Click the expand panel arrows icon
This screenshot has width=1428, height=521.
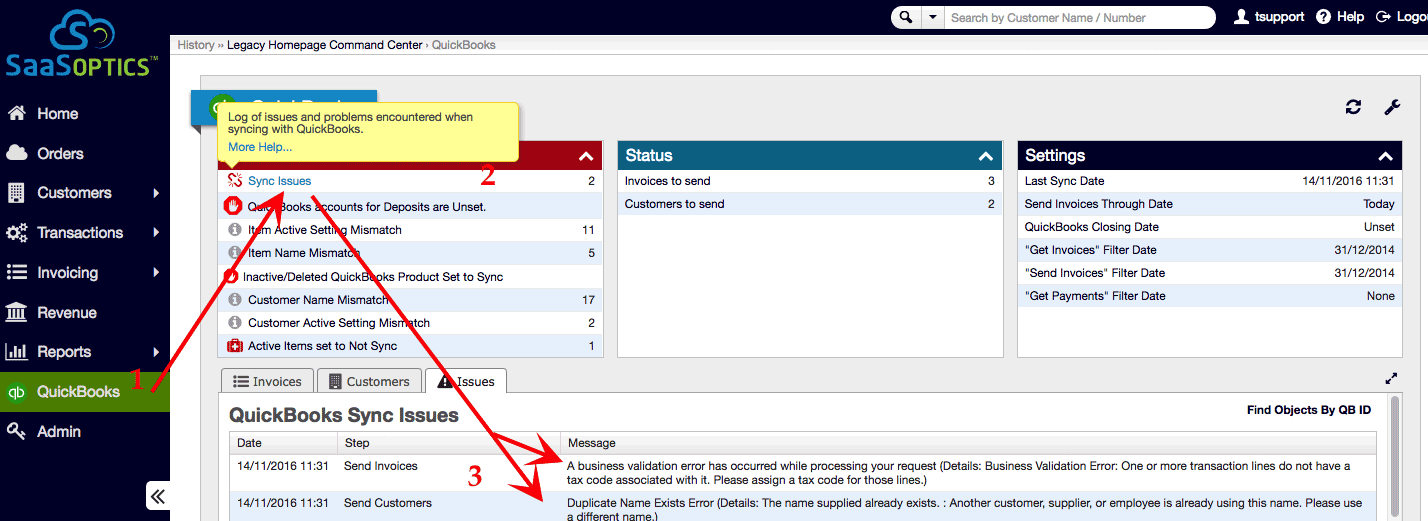pyautogui.click(x=1391, y=379)
